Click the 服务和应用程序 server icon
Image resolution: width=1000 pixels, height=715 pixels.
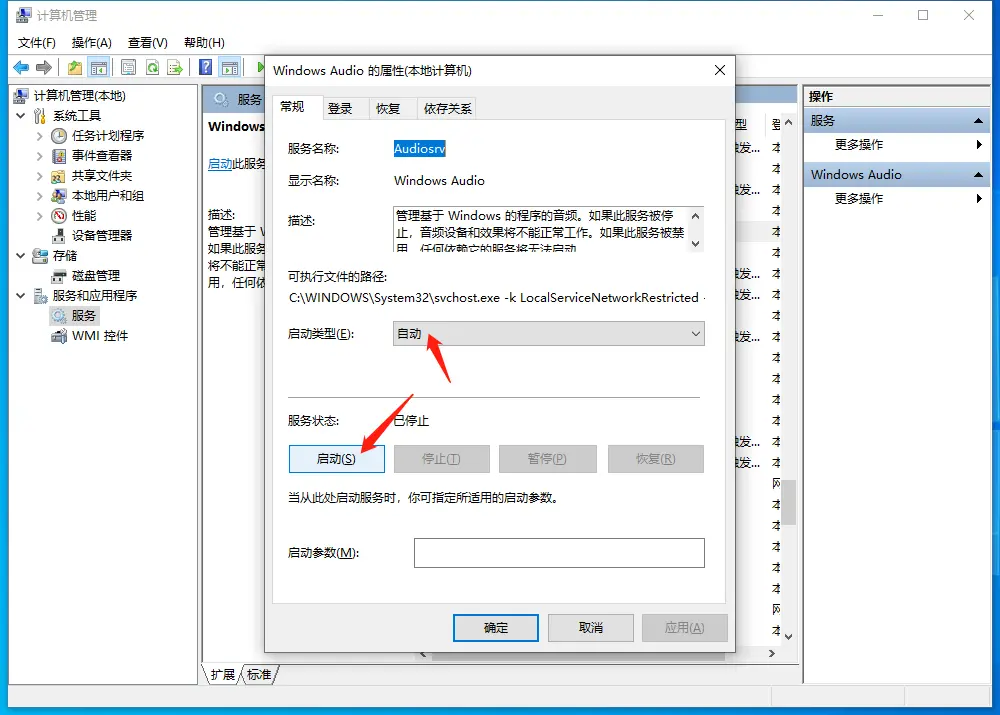(x=40, y=296)
